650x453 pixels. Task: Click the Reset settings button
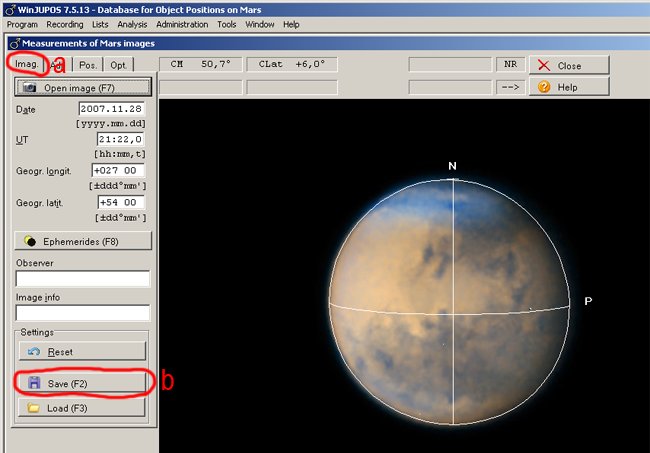pyautogui.click(x=82, y=351)
